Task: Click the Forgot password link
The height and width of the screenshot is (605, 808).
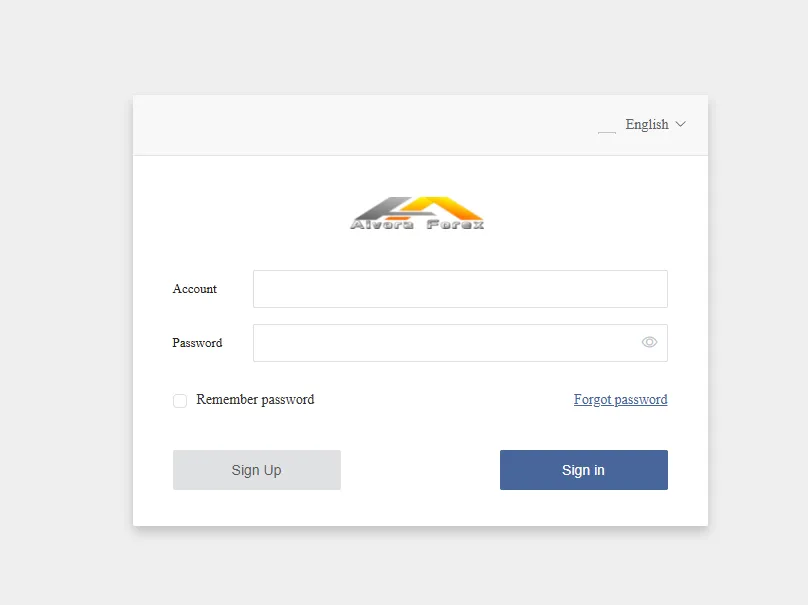Action: click(x=620, y=399)
